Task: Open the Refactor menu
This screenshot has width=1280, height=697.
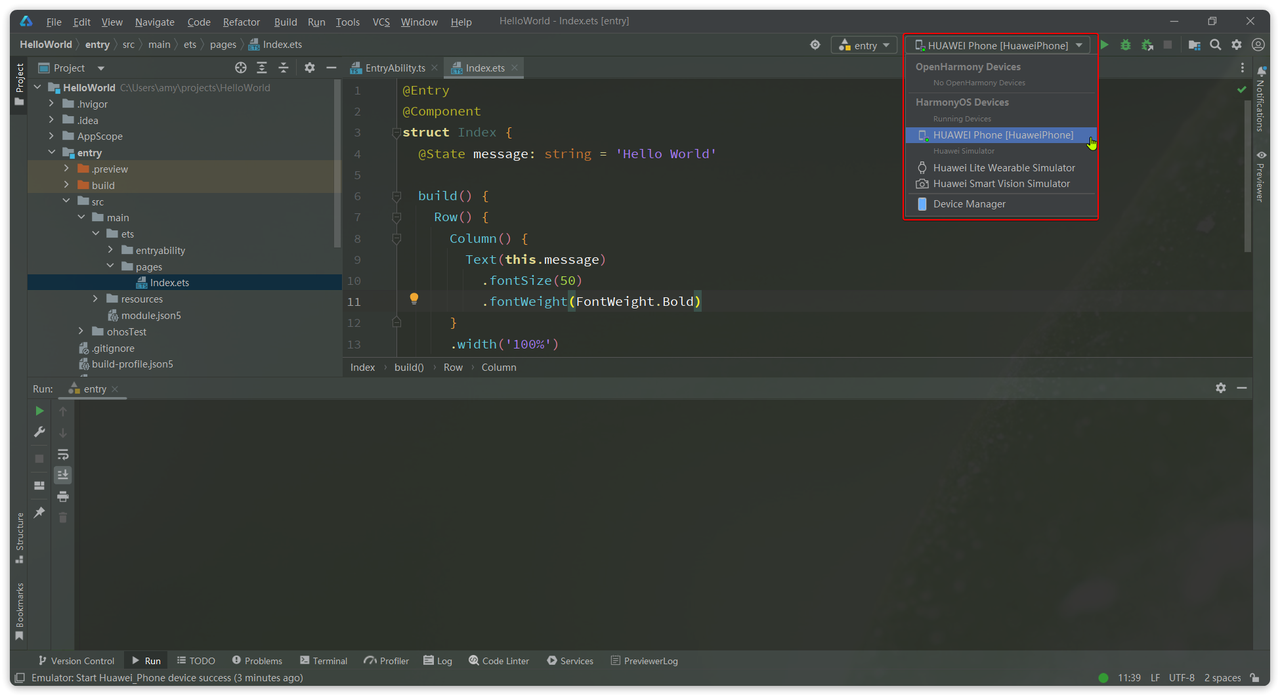Action: [241, 22]
